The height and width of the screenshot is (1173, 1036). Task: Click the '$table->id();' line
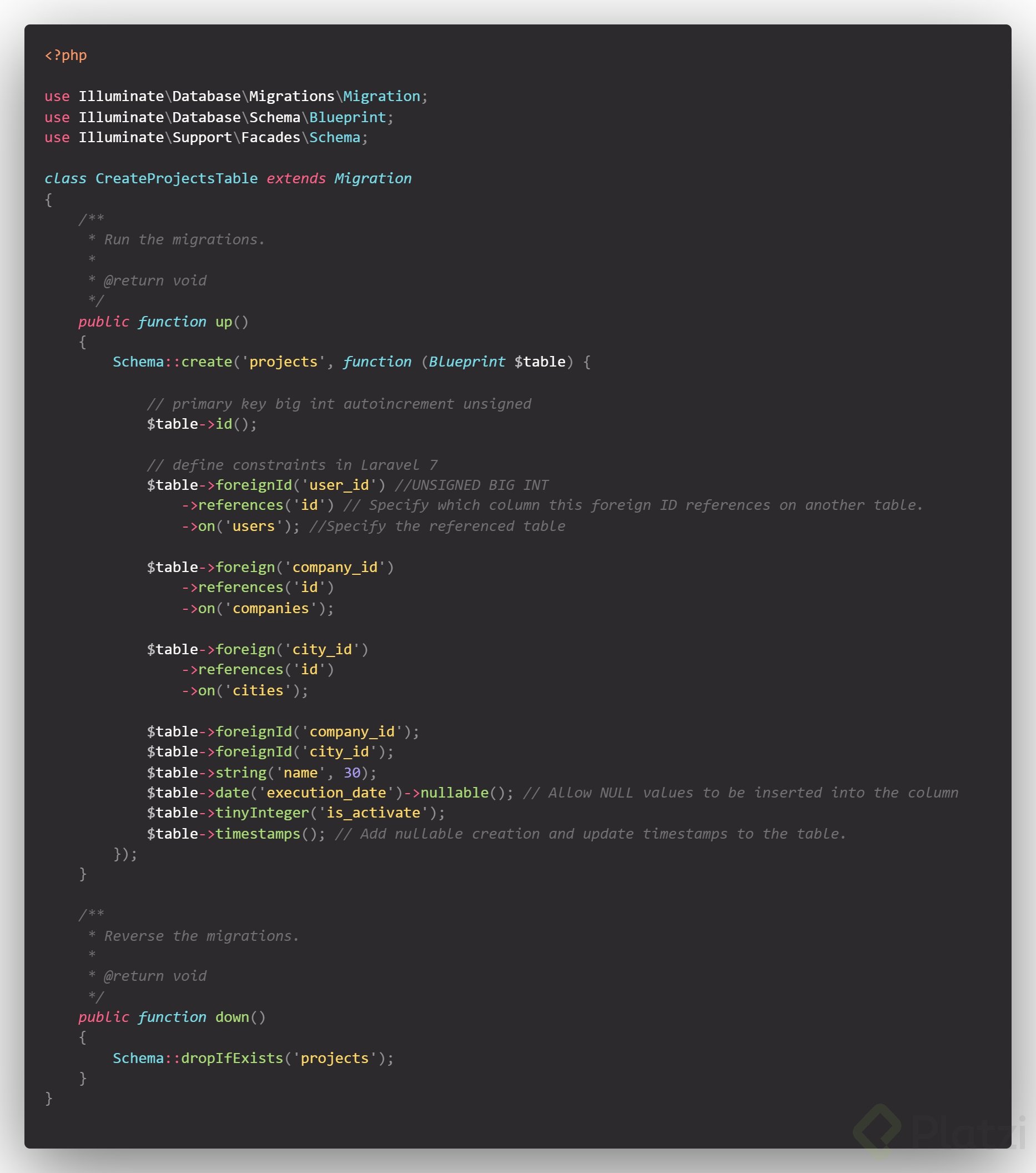pos(202,424)
